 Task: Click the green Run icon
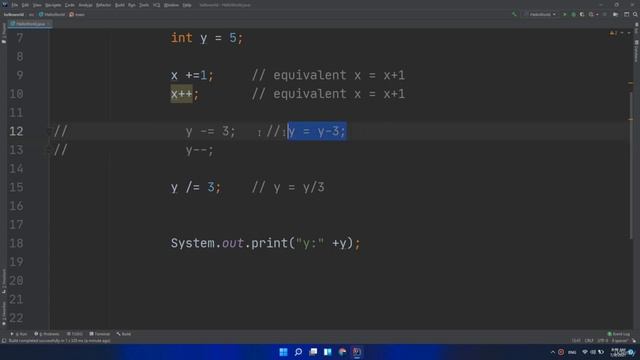[x=565, y=14]
